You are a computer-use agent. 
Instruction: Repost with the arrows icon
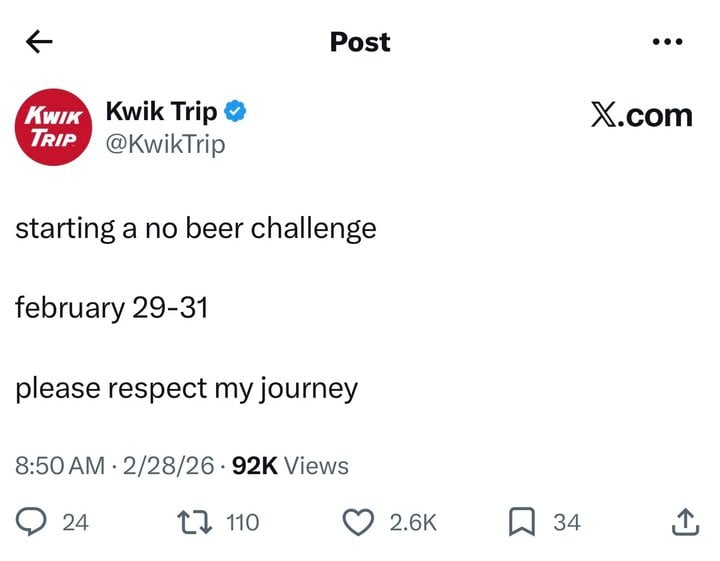(x=190, y=522)
